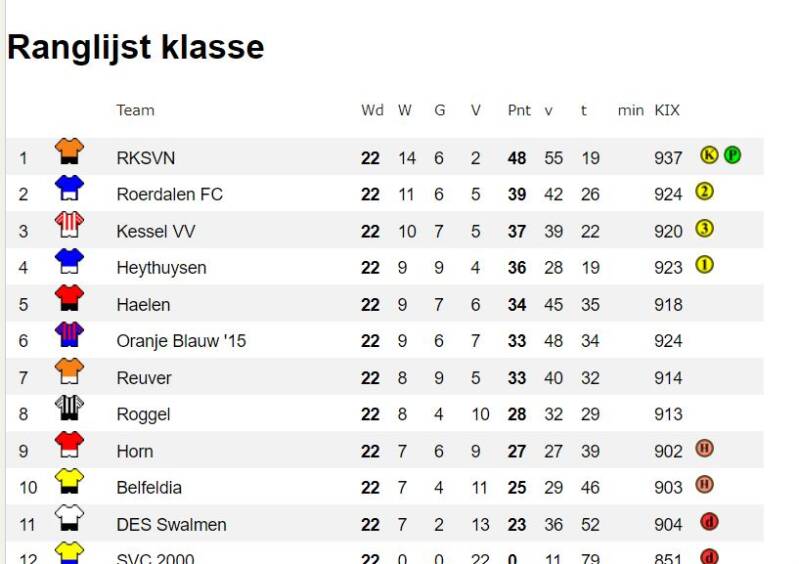799x564 pixels.
Task: Open the Roerdalen FC team link
Action: pyautogui.click(x=169, y=194)
